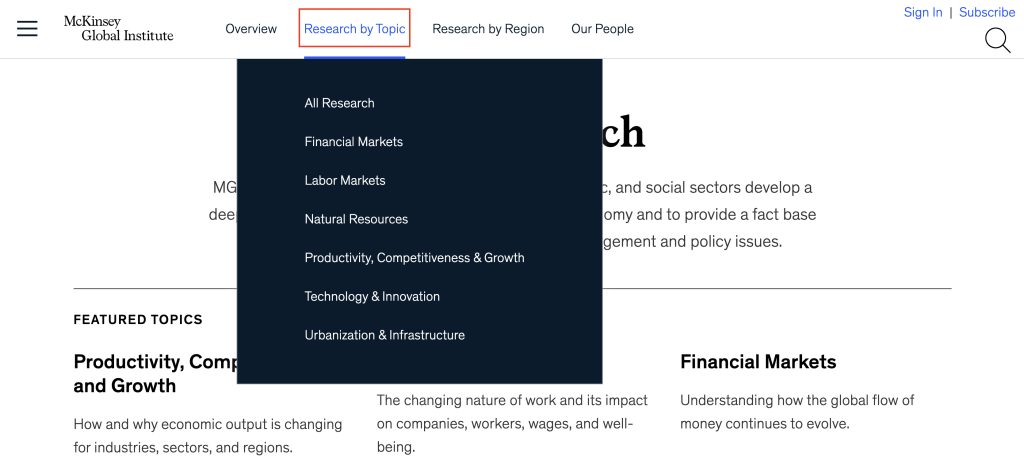
Task: Select Urbanization & Infrastructure menu entry
Action: coord(384,335)
